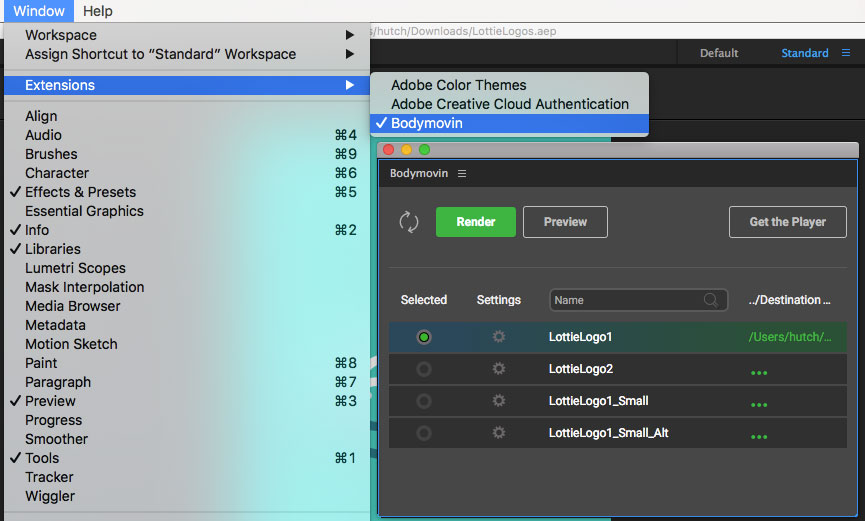Click the Name search input field
The image size is (865, 521).
[x=638, y=300]
